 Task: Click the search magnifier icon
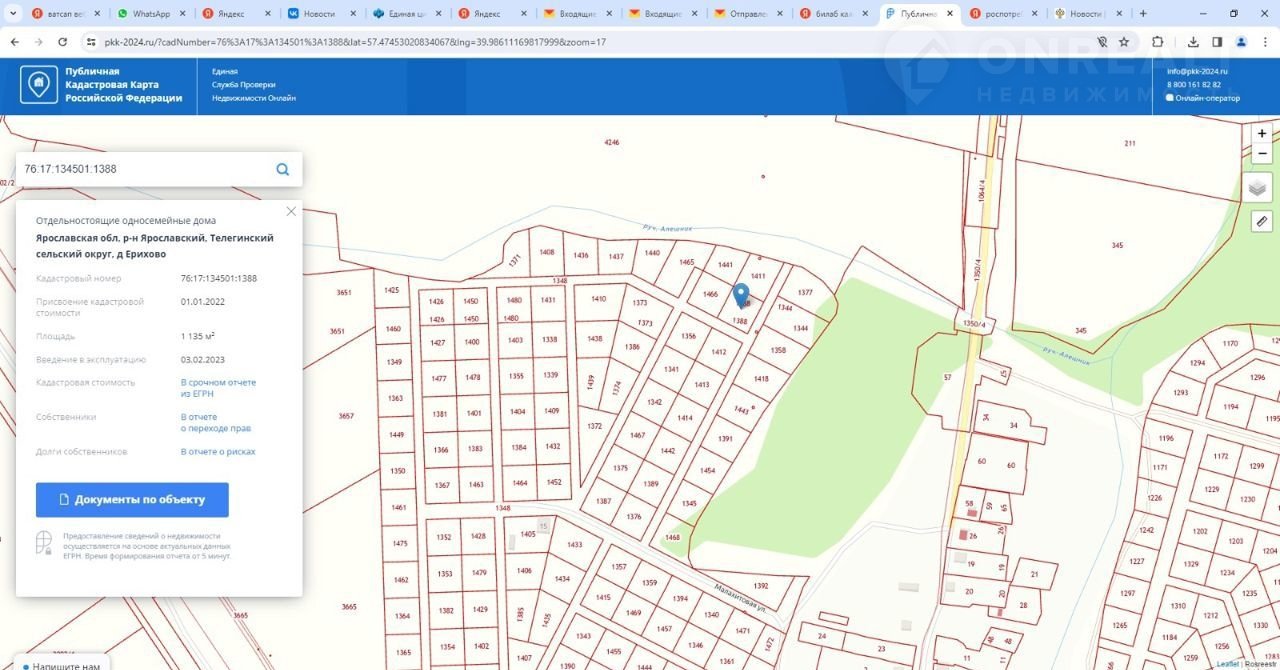tap(283, 169)
